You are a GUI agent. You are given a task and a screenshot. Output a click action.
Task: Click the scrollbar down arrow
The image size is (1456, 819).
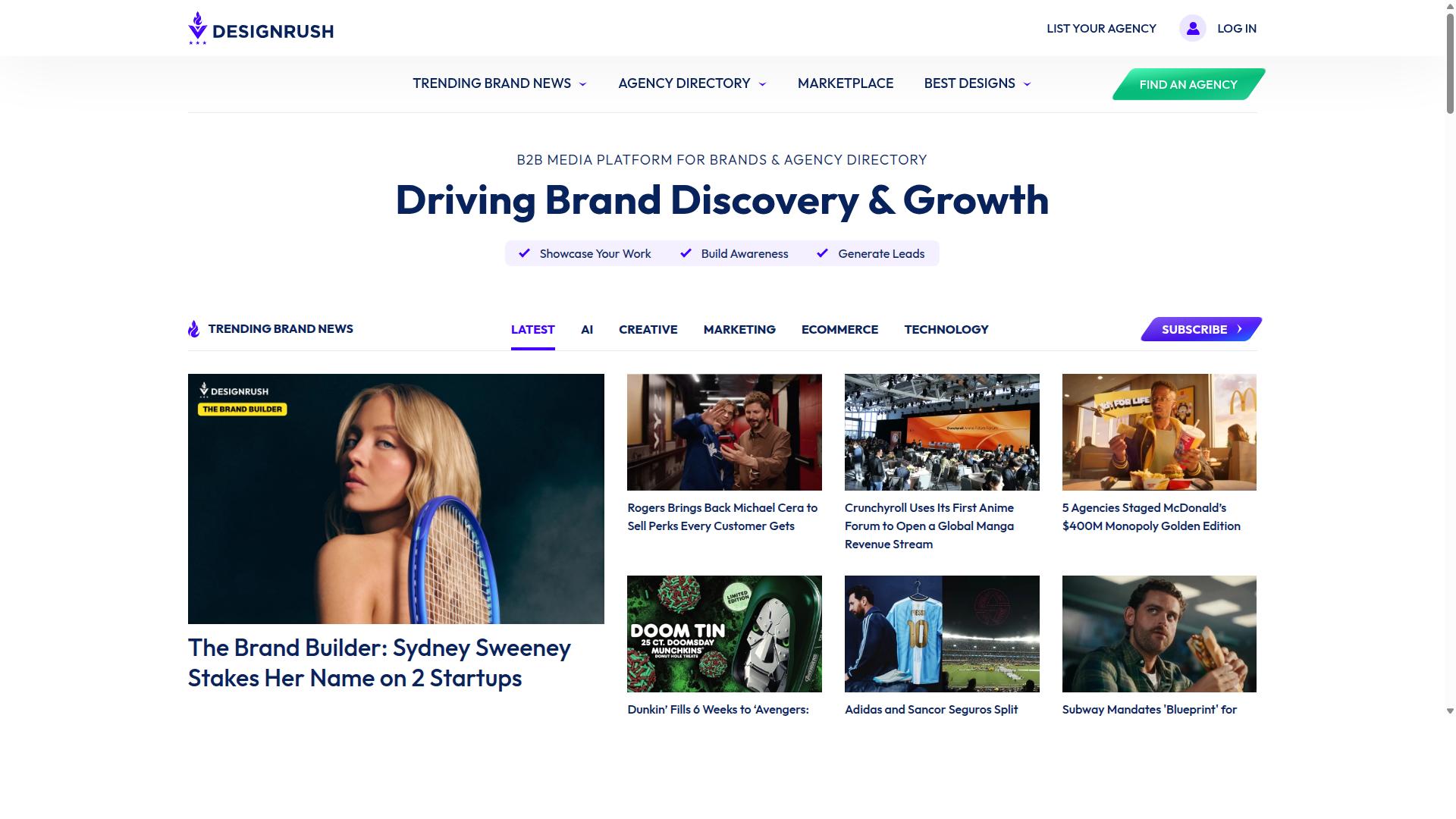1450,711
